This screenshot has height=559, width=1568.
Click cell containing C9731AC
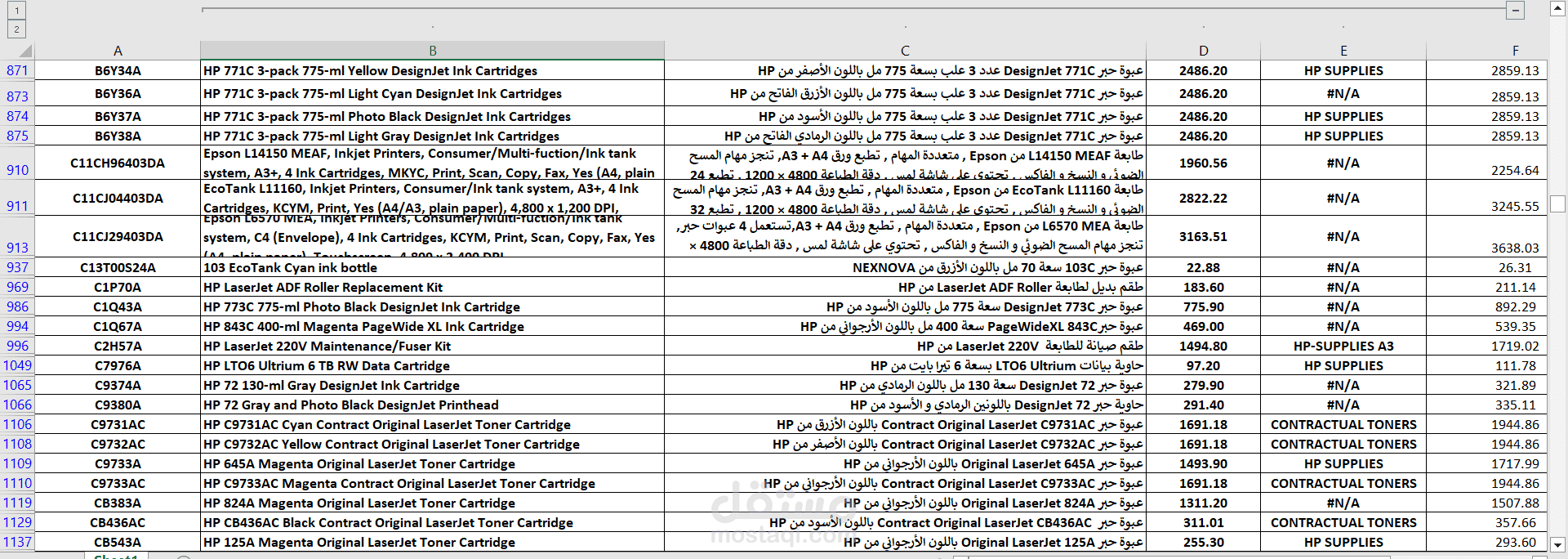118,424
